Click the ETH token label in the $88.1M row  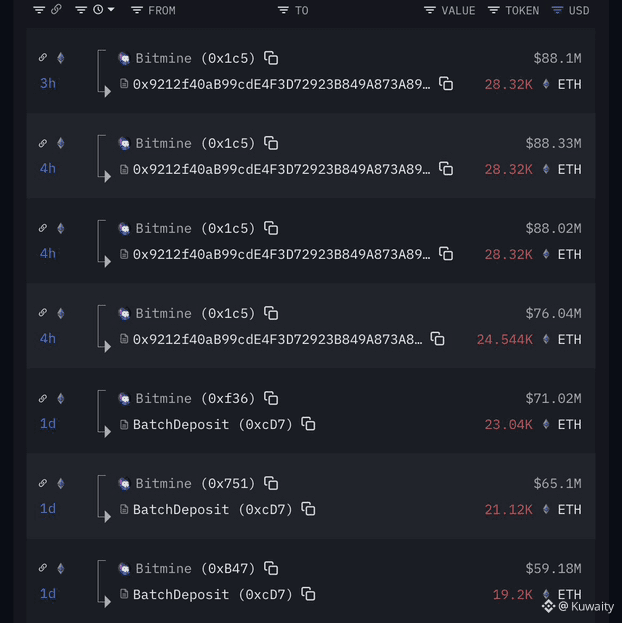point(569,84)
